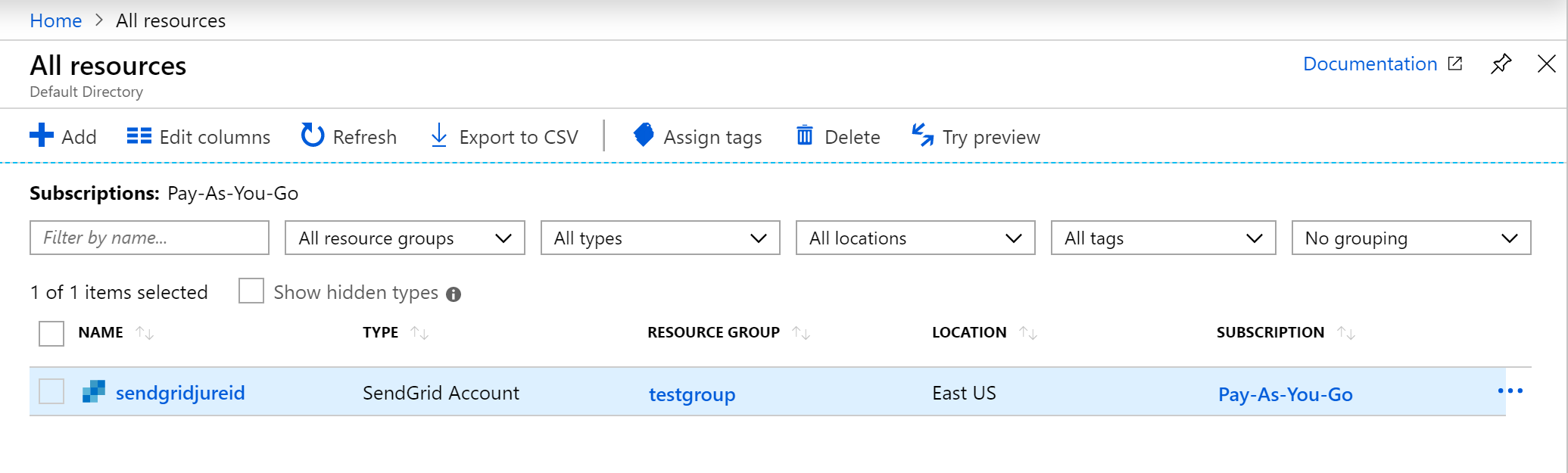1568x473 pixels.
Task: Click the '1 of 1 items selected' text
Action: coord(119,292)
